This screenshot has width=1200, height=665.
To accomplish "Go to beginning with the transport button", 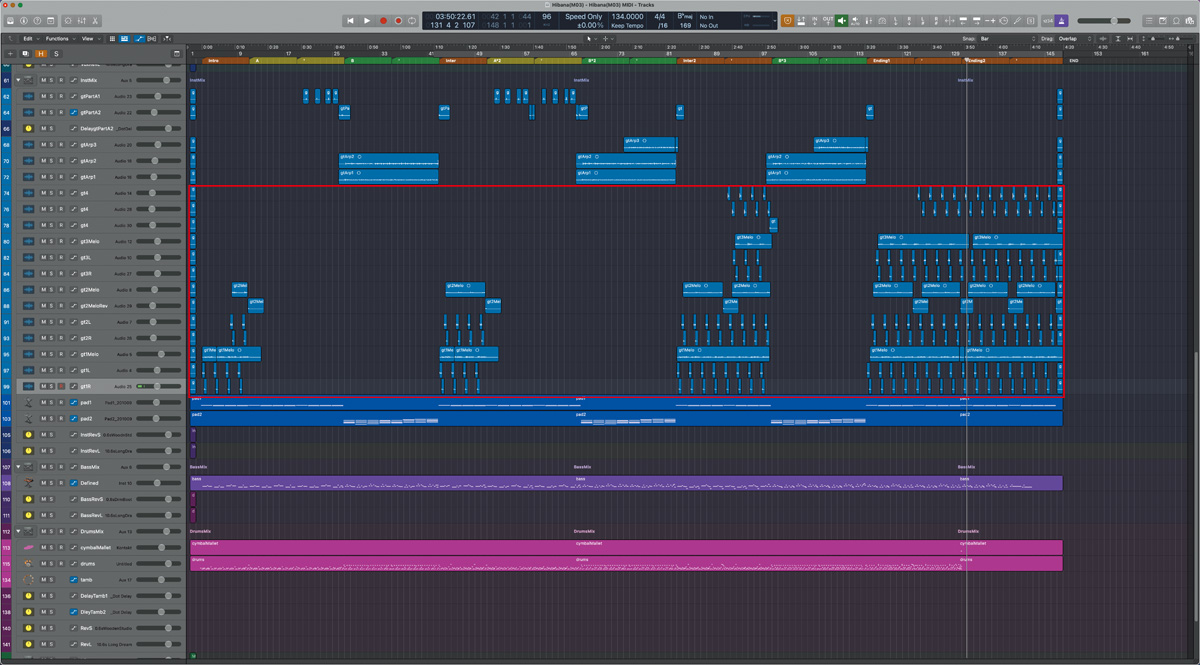I will [x=350, y=21].
